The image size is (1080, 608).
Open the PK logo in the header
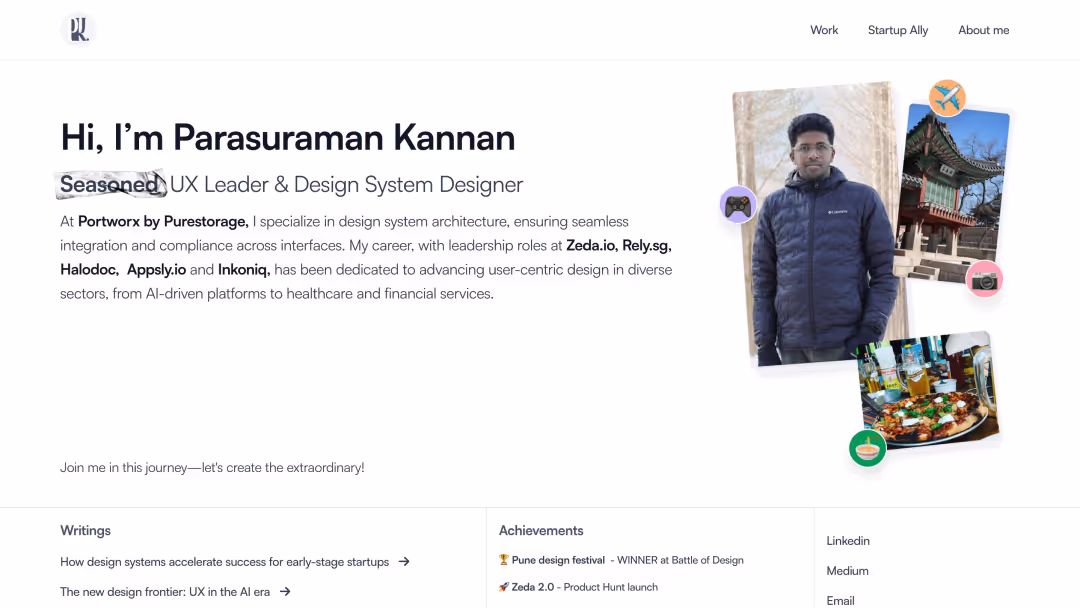78,29
